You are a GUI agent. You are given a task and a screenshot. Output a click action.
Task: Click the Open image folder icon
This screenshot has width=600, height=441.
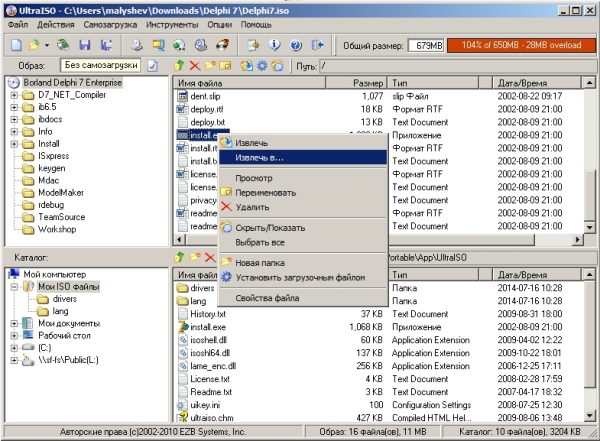click(35, 45)
